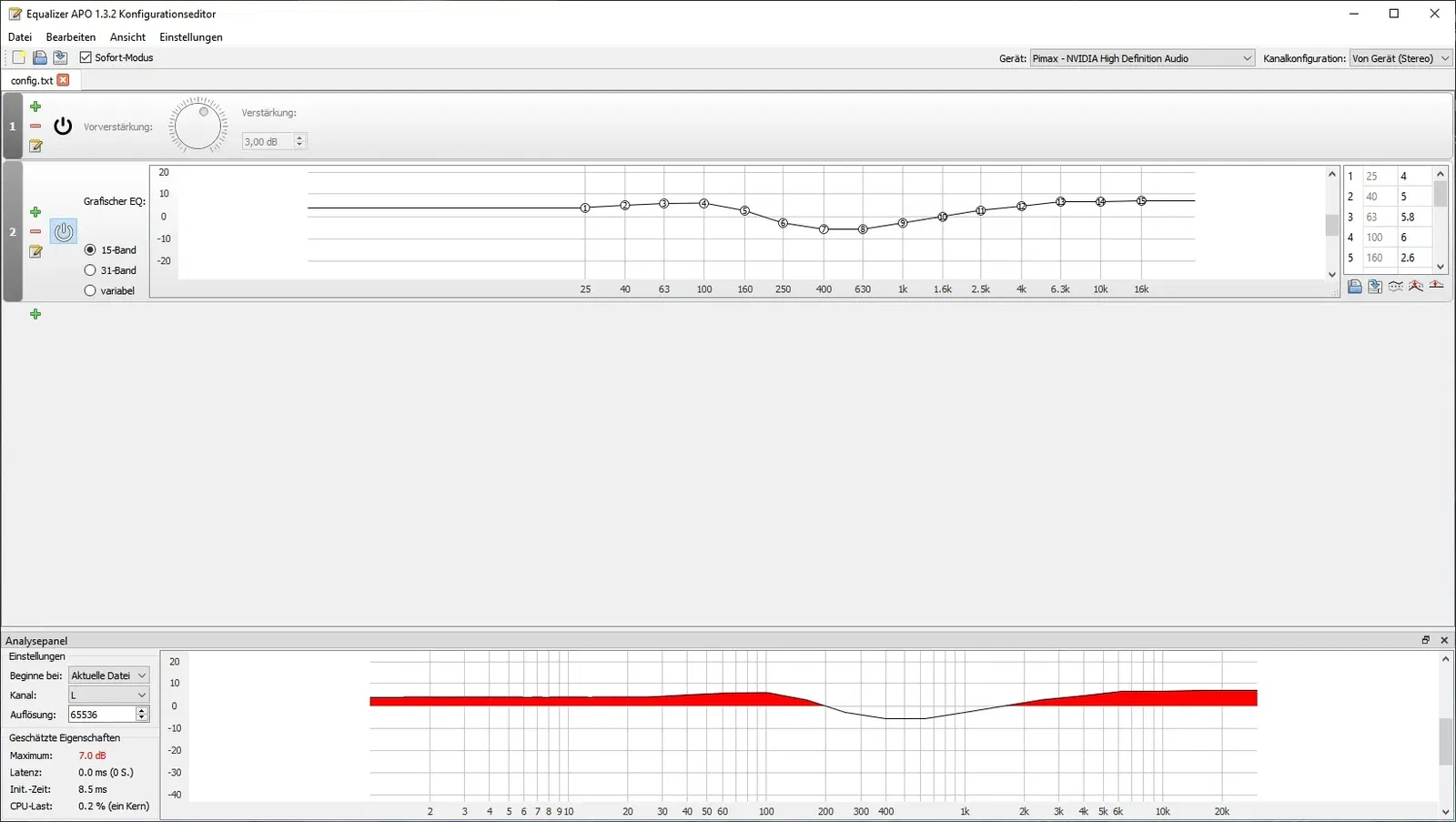
Task: Click EQ band point 1 at 25 Hz
Action: pyautogui.click(x=585, y=208)
